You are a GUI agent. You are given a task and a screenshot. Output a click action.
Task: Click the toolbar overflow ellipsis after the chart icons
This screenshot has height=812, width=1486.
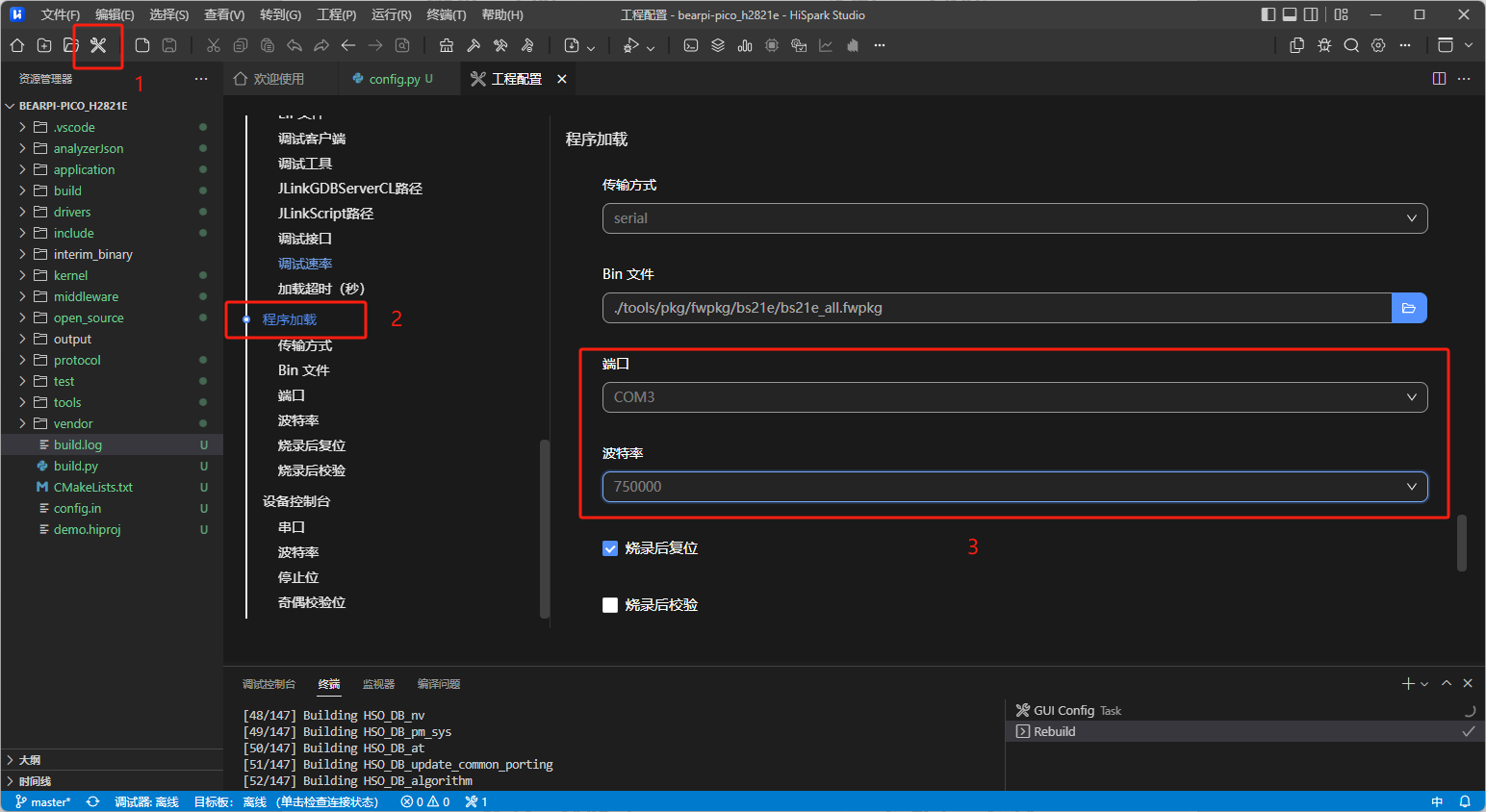pyautogui.click(x=880, y=45)
